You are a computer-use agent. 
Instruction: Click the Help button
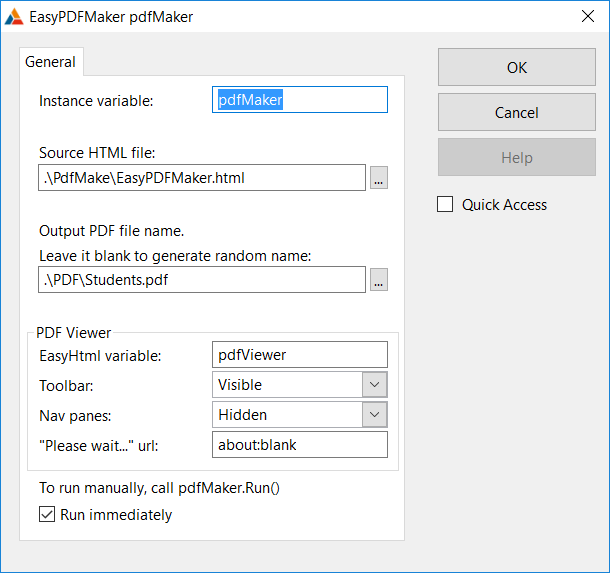(517, 158)
